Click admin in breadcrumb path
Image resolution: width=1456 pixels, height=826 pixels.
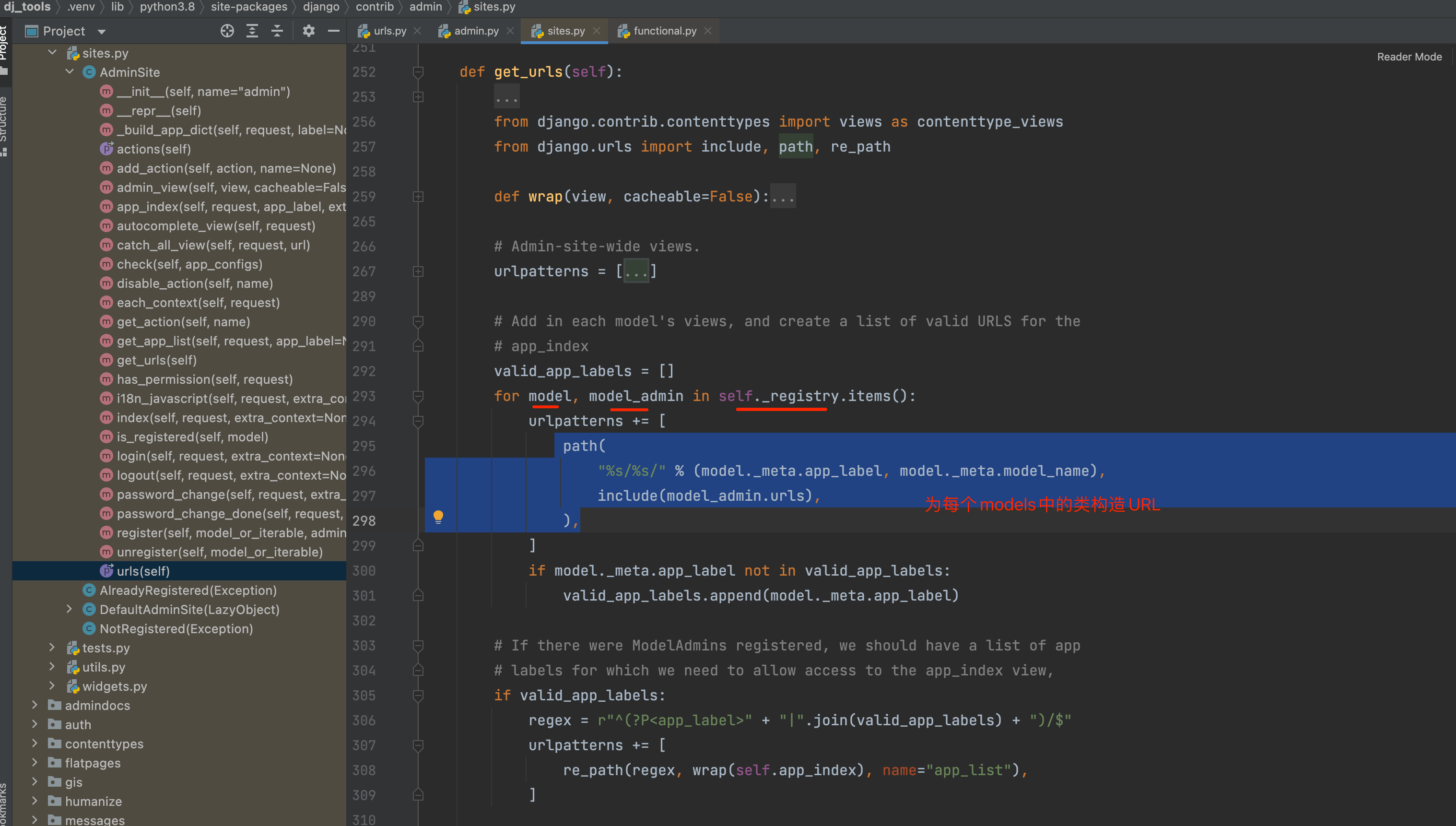[425, 7]
